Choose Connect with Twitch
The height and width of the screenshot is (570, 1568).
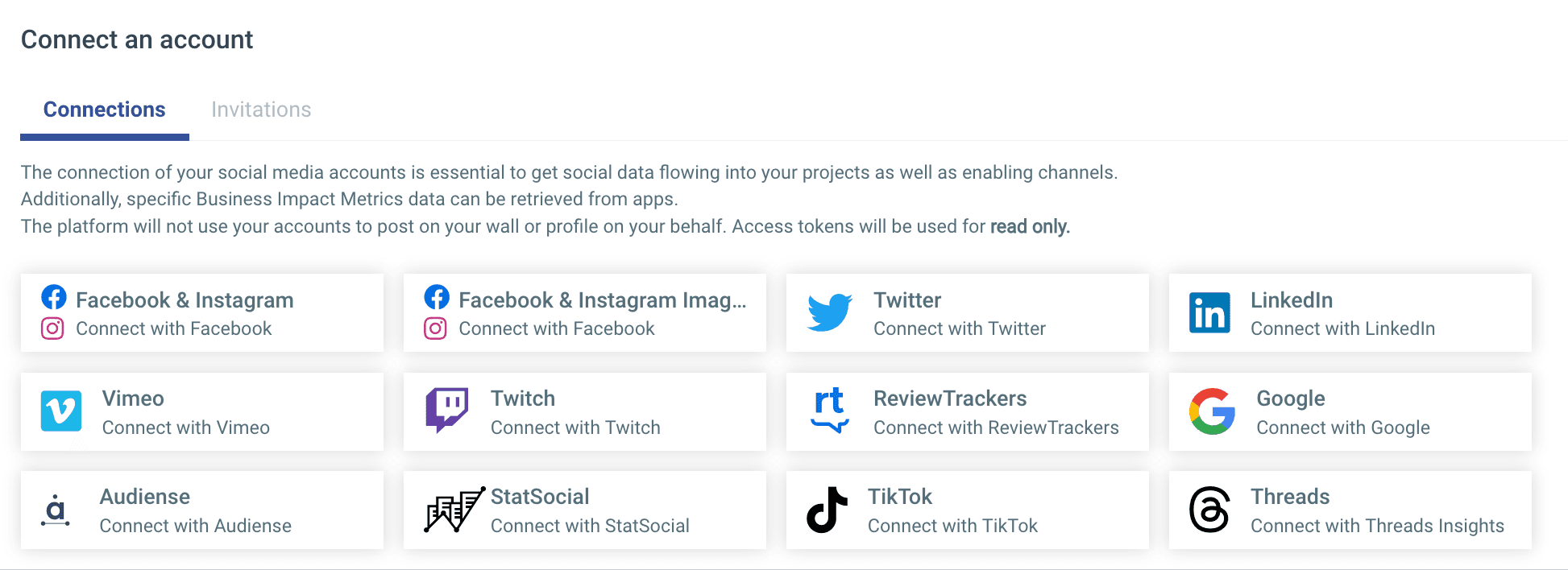coord(575,427)
